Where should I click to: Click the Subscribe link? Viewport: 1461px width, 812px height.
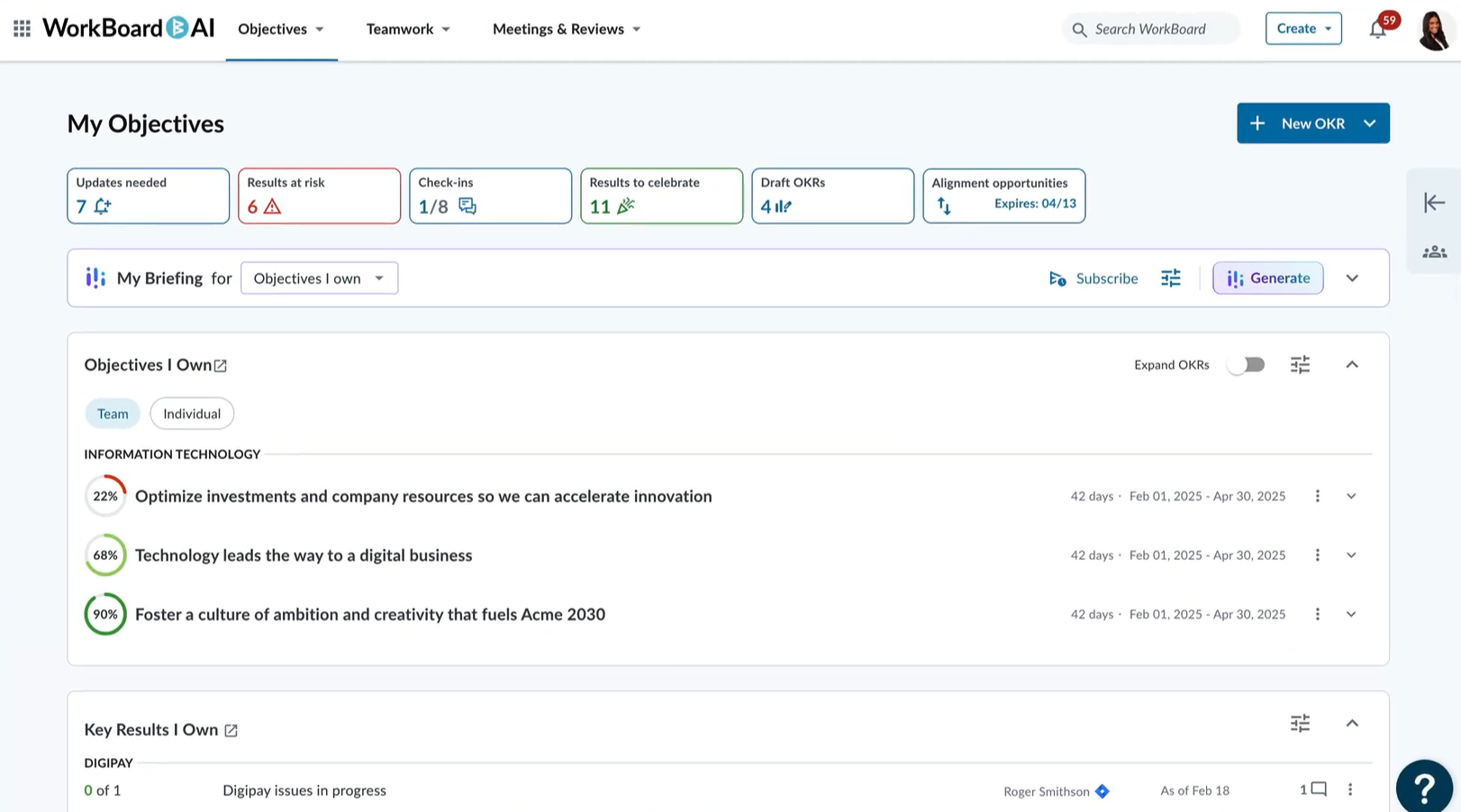coord(1093,278)
